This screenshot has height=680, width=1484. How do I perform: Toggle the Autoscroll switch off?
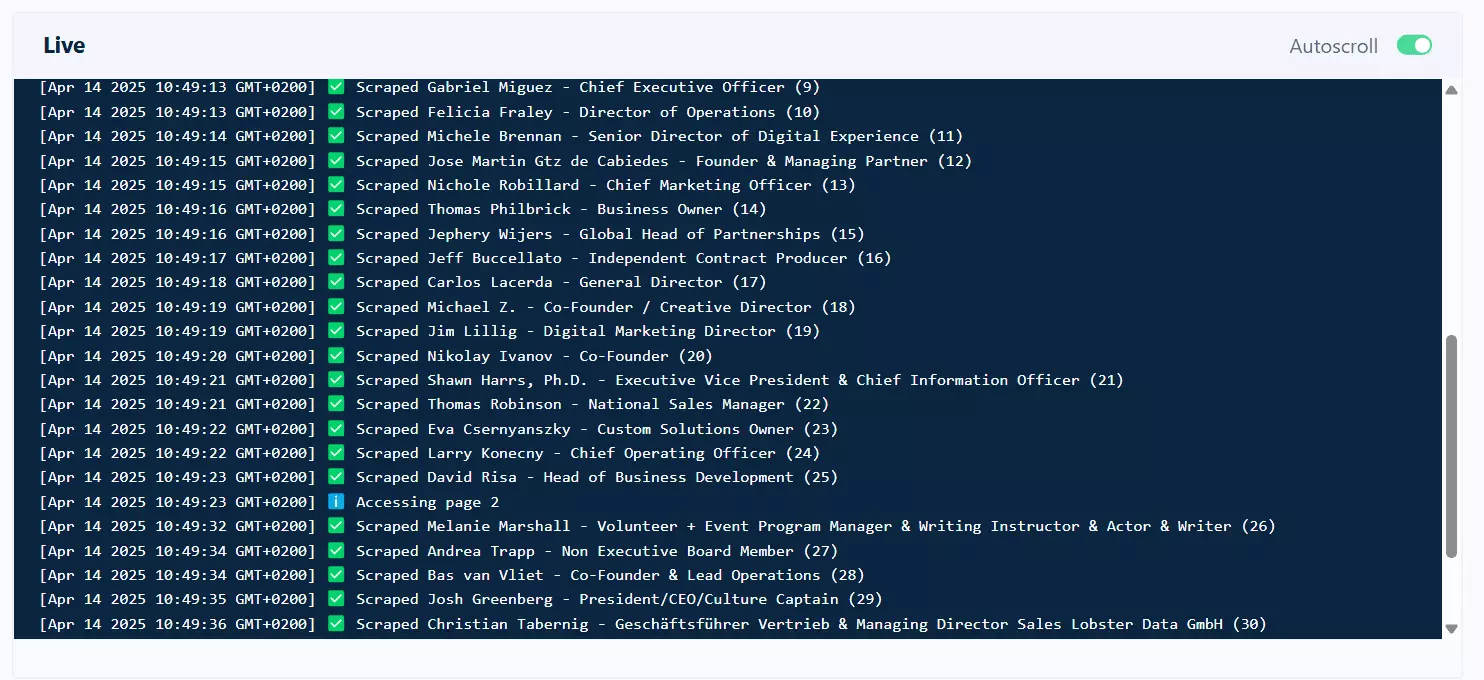pos(1414,46)
